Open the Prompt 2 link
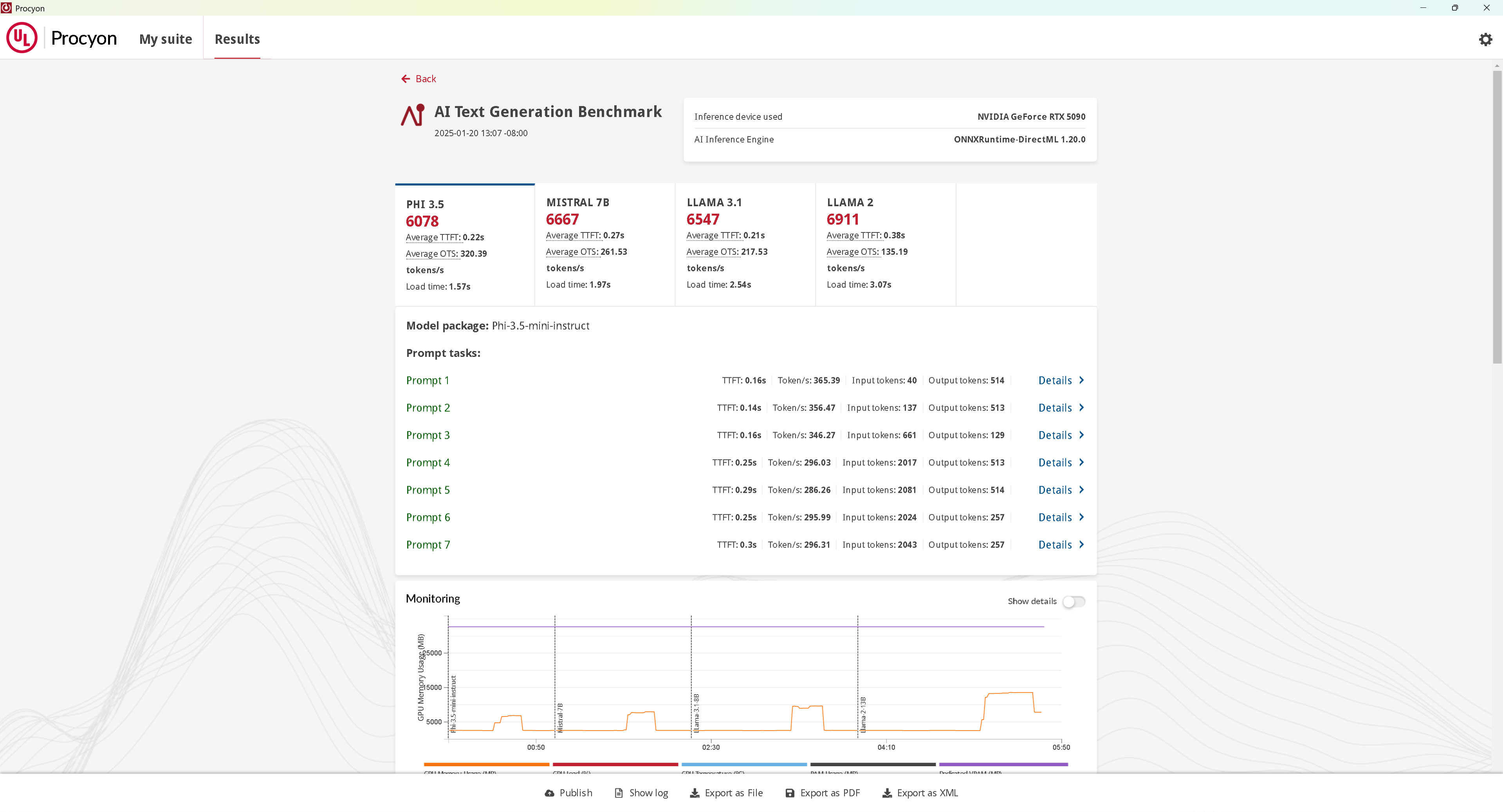 (x=428, y=408)
